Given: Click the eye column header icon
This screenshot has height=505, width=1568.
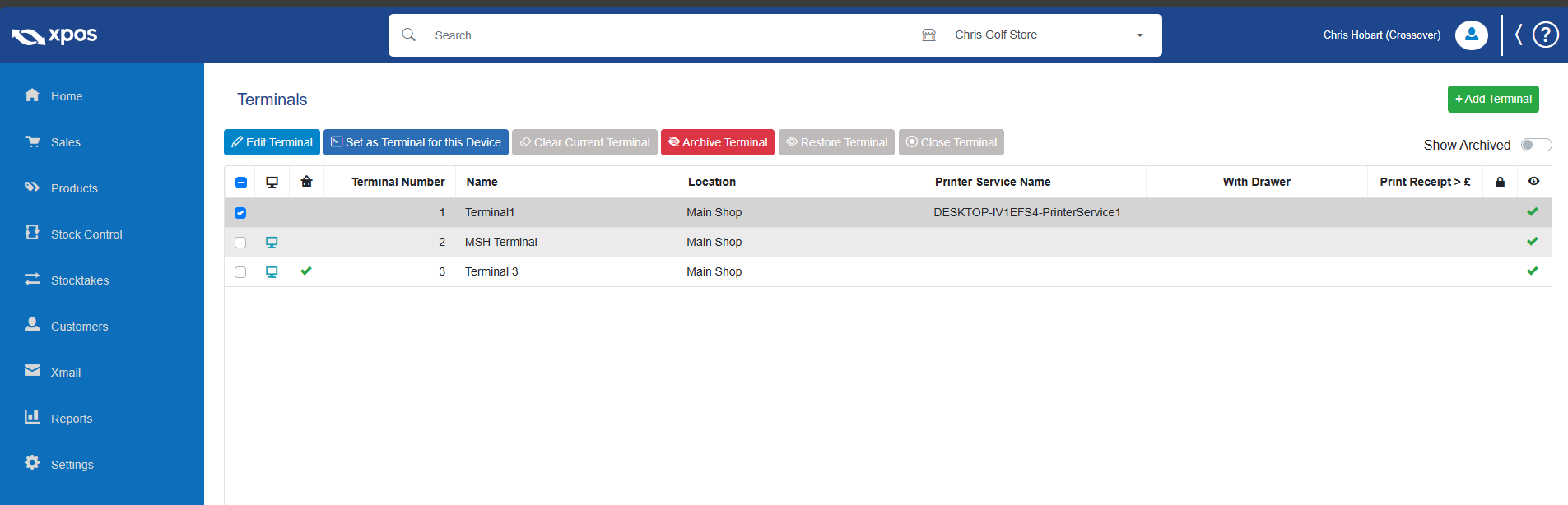Looking at the screenshot, I should [x=1533, y=181].
